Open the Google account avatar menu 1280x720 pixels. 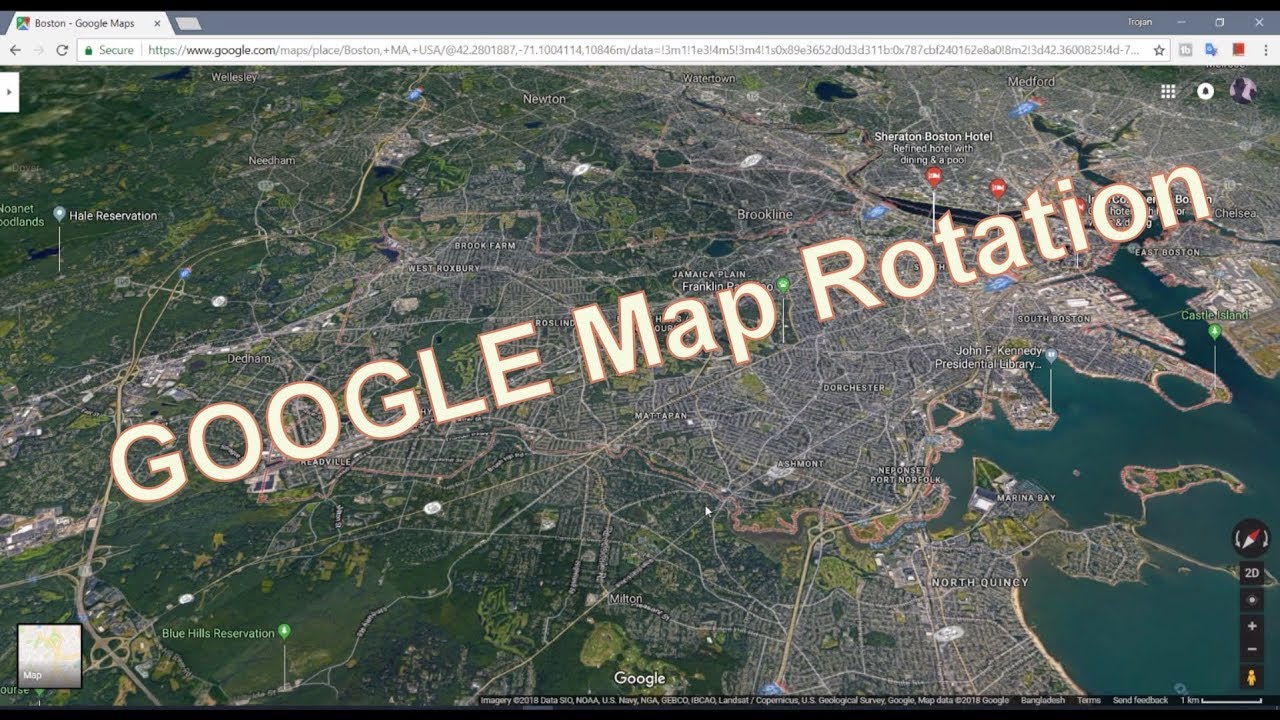[1243, 91]
